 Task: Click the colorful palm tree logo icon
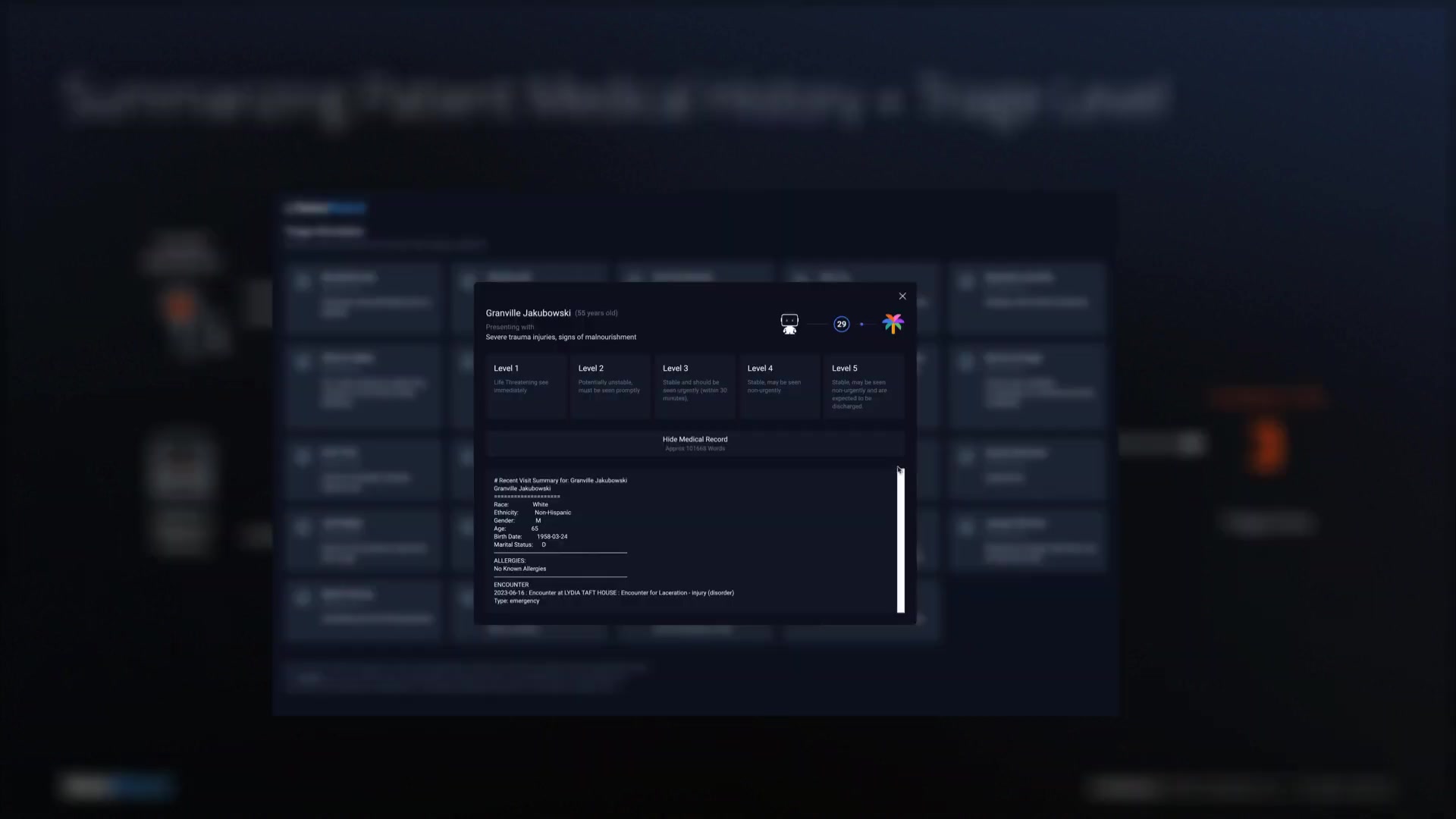[x=893, y=324]
